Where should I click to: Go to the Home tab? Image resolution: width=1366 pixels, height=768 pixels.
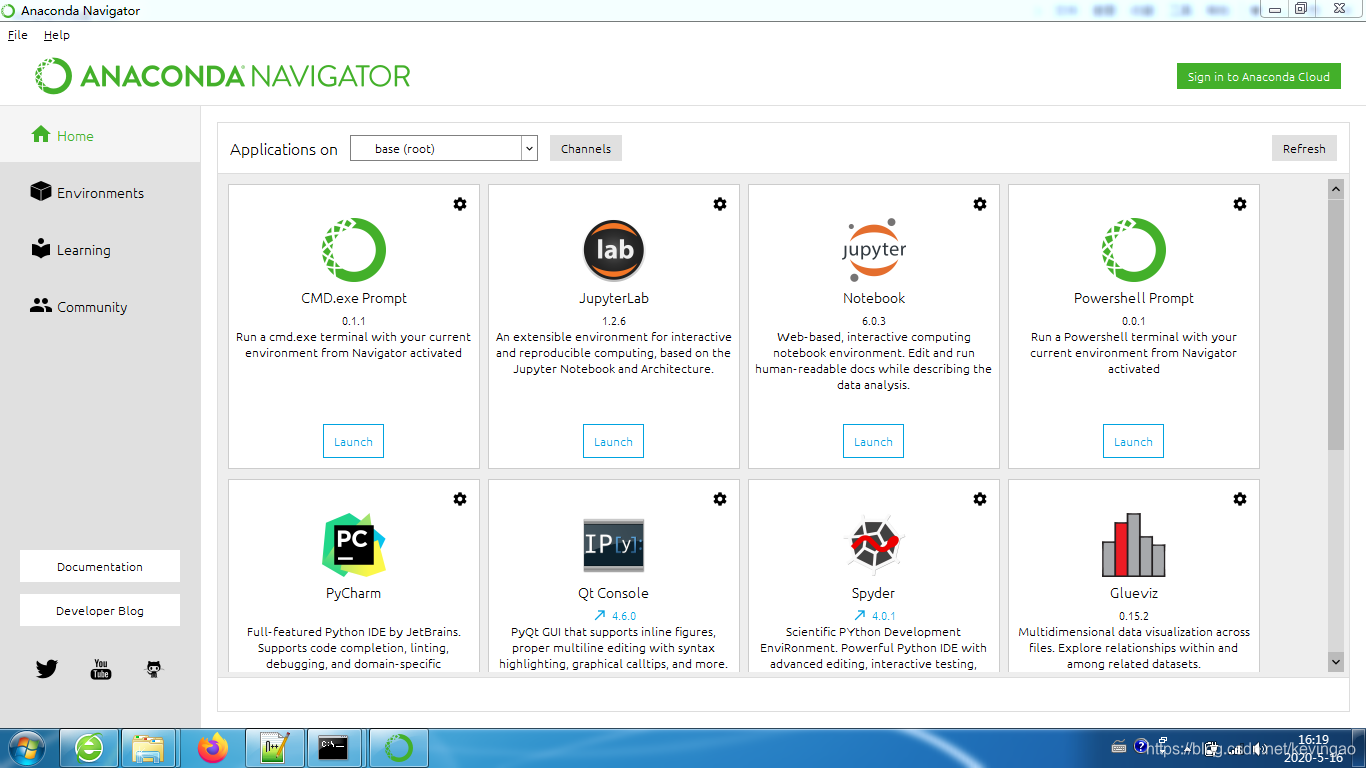point(100,135)
